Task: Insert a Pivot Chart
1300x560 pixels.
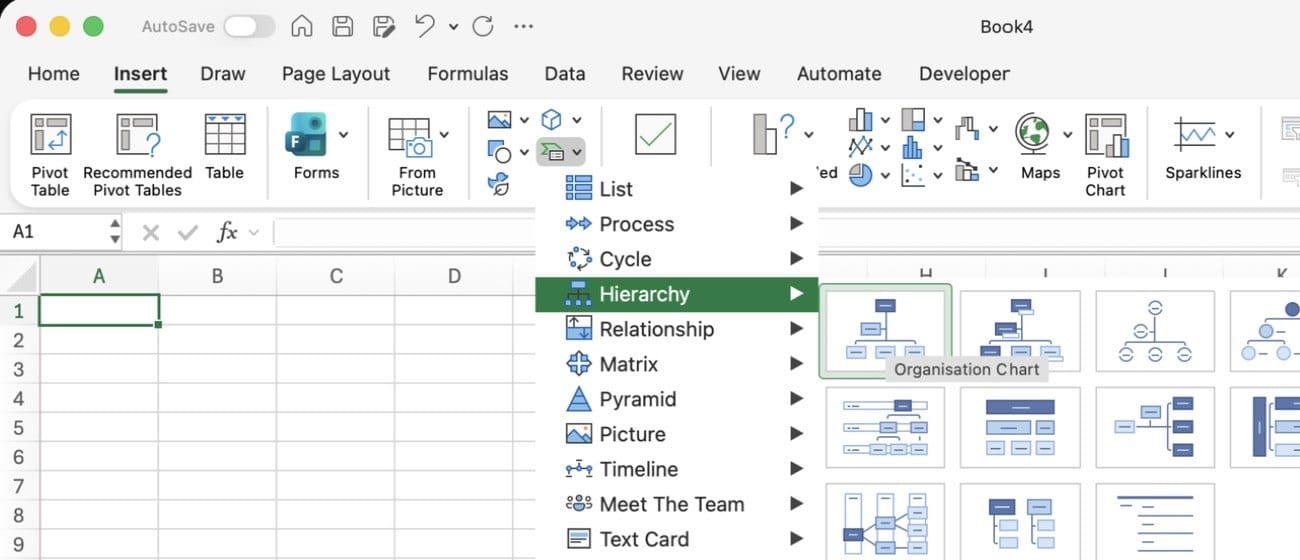Action: [x=1105, y=155]
